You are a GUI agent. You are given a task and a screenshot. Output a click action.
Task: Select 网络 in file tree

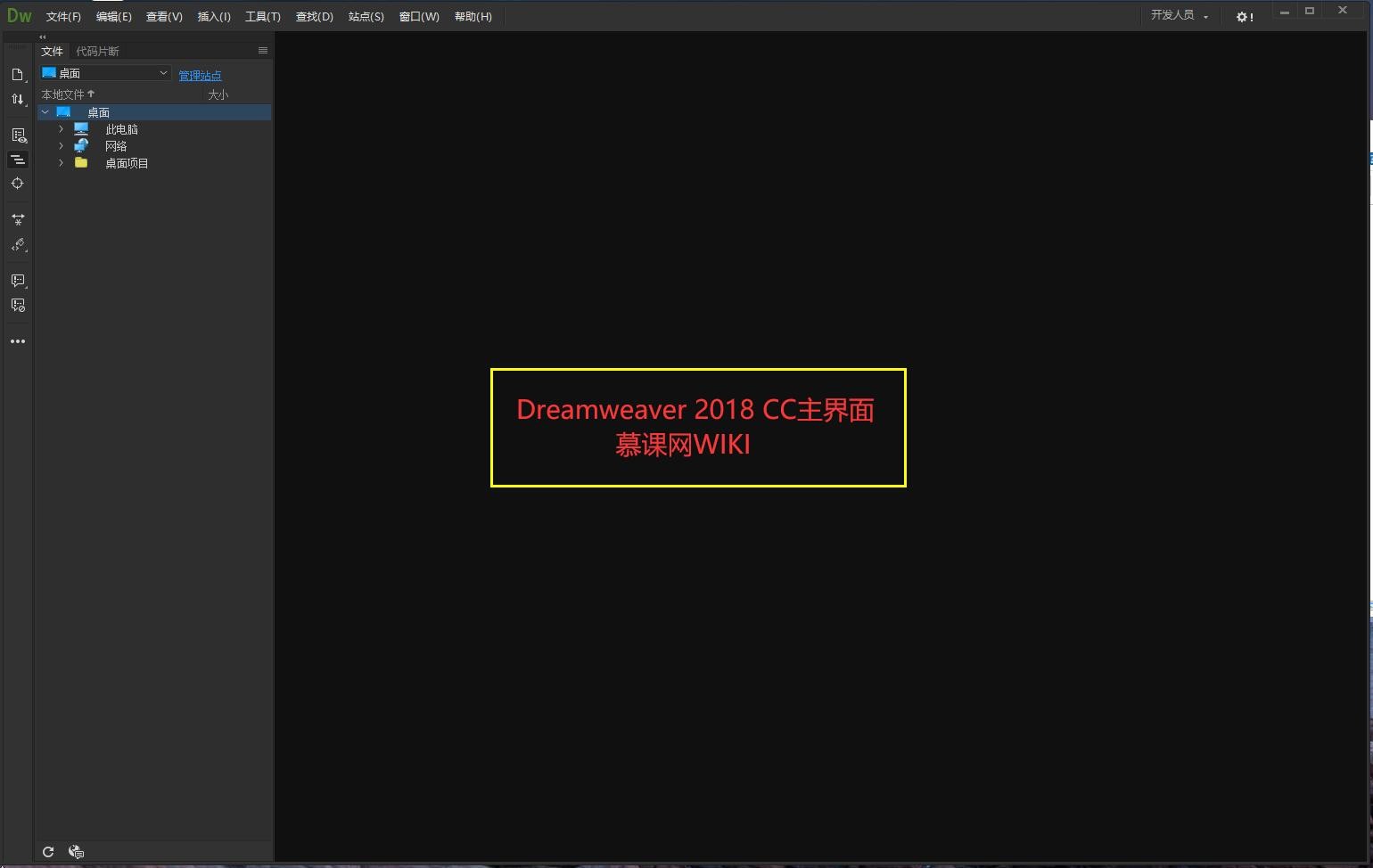(x=116, y=146)
